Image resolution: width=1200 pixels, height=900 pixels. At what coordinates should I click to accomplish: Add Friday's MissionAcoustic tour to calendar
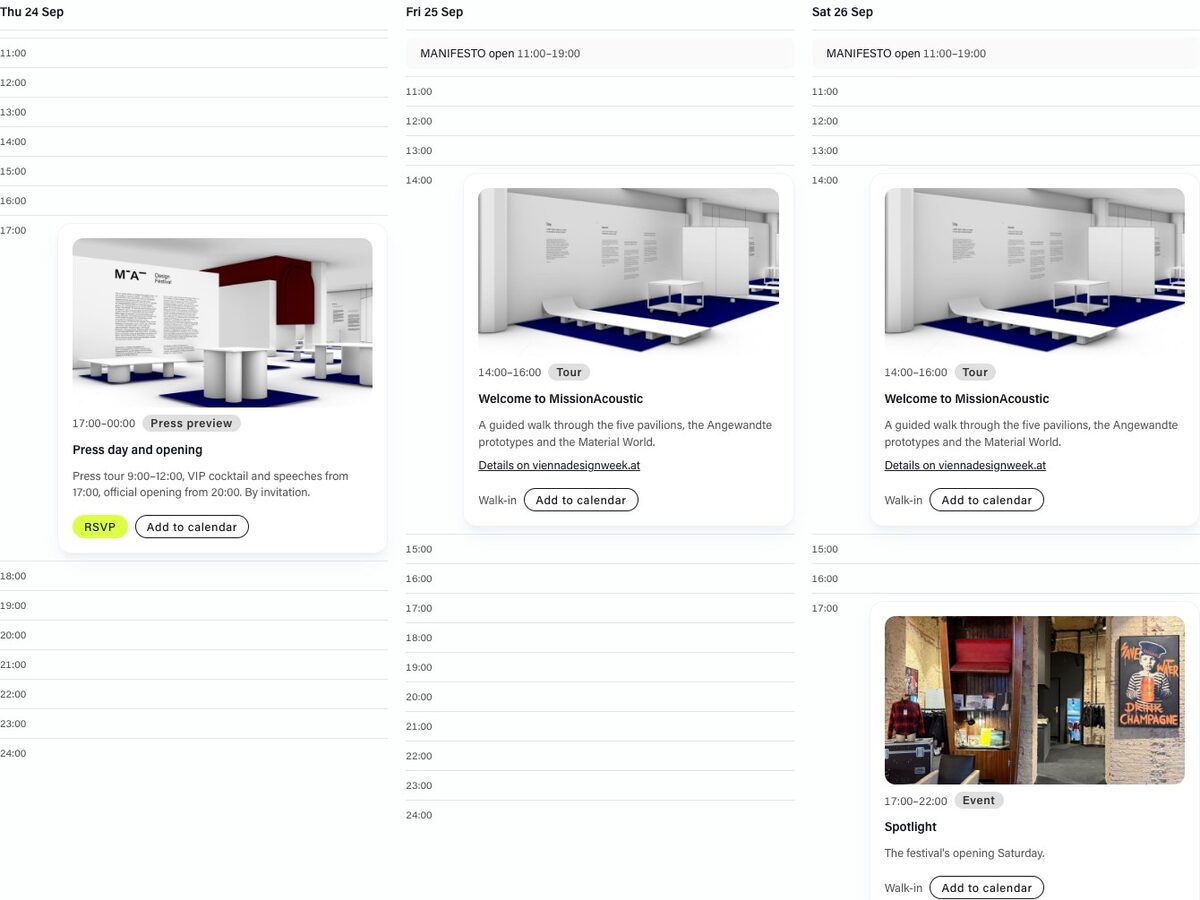[581, 500]
